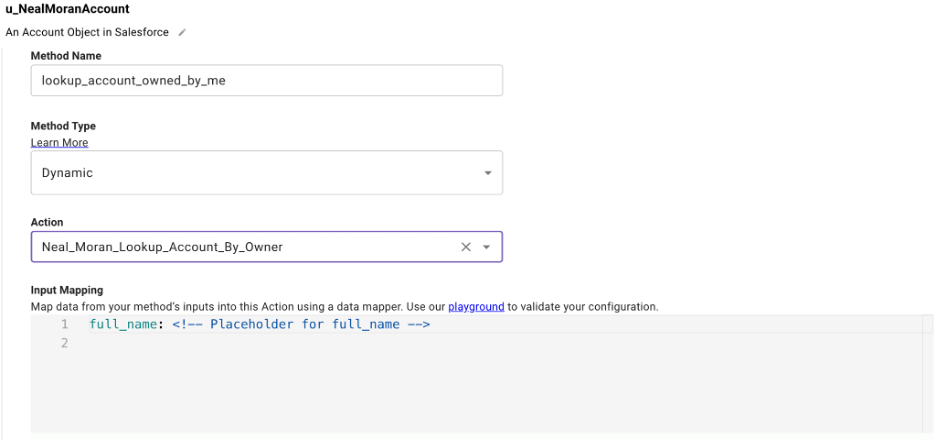This screenshot has width=936, height=440.
Task: Click the Input Mapping heading
Action: (x=67, y=290)
